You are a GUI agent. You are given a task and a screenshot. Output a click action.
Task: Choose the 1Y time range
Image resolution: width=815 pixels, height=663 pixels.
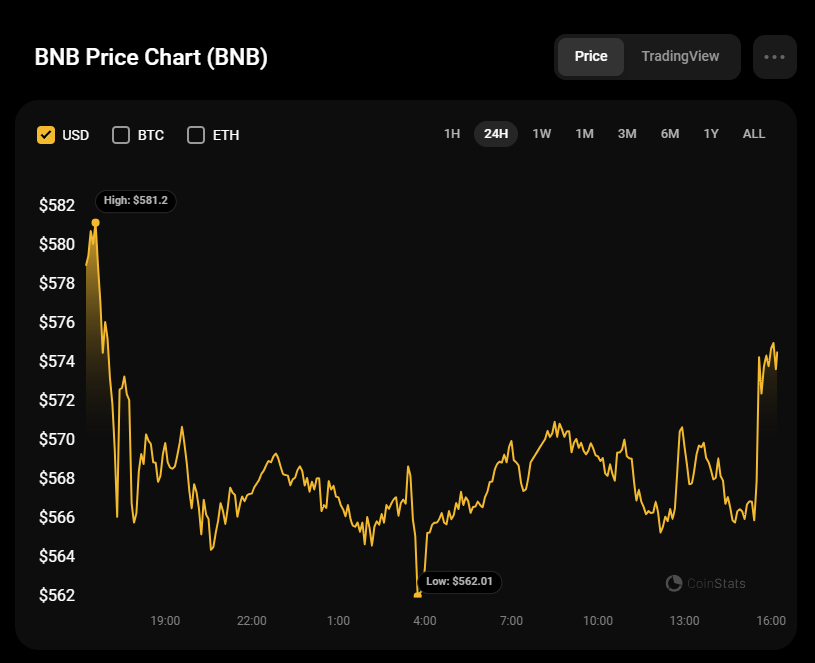711,134
